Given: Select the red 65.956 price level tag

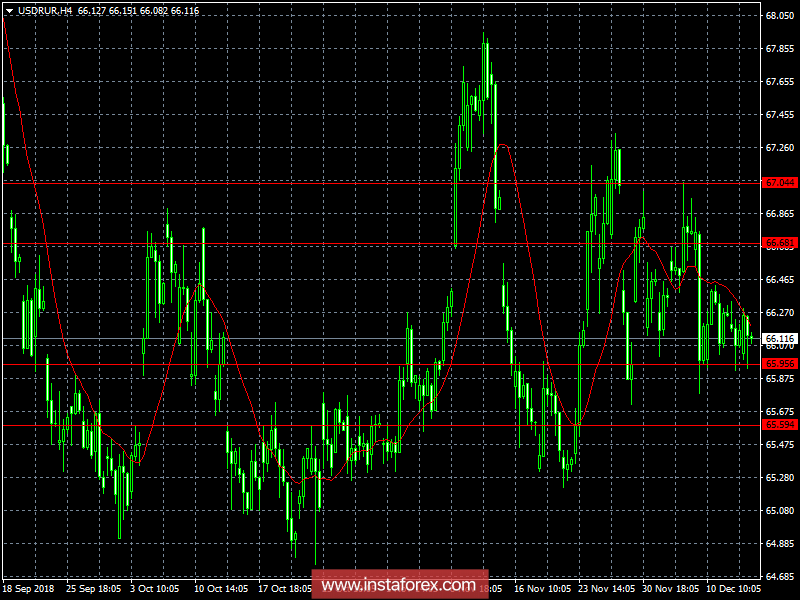Looking at the screenshot, I should click(779, 364).
